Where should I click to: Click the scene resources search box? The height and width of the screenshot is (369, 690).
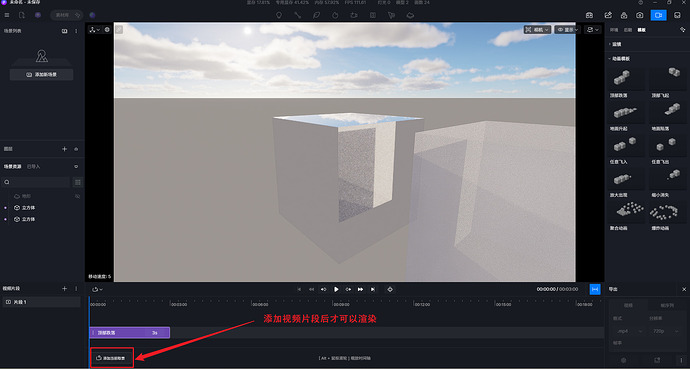point(35,182)
